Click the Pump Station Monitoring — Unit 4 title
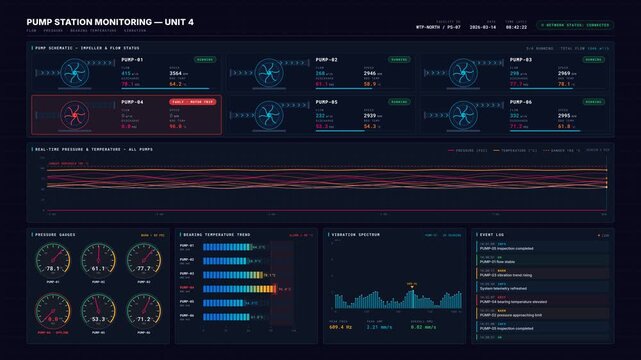Screen dimensions: 641x360 click(110, 22)
